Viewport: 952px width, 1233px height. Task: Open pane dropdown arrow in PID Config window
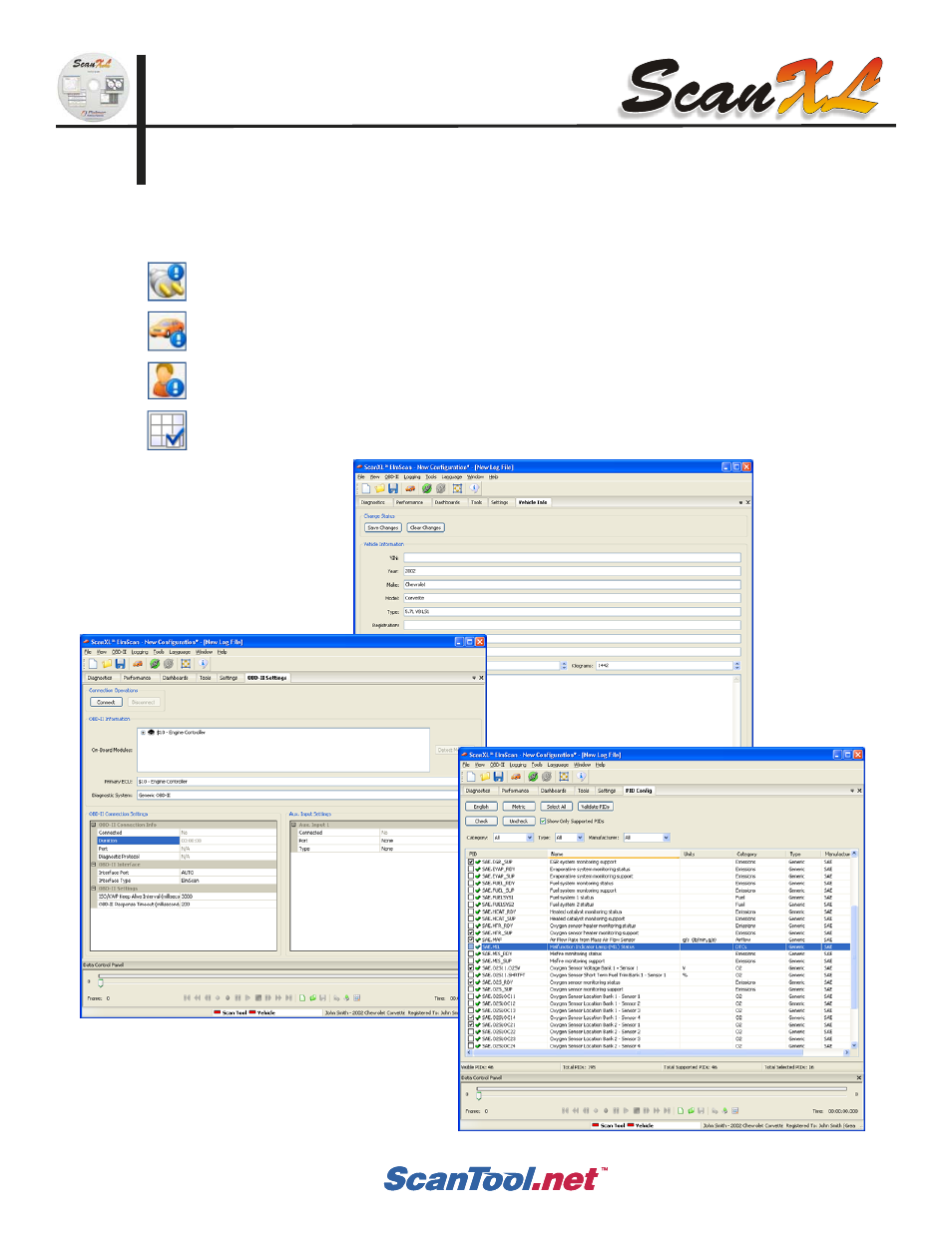click(851, 790)
